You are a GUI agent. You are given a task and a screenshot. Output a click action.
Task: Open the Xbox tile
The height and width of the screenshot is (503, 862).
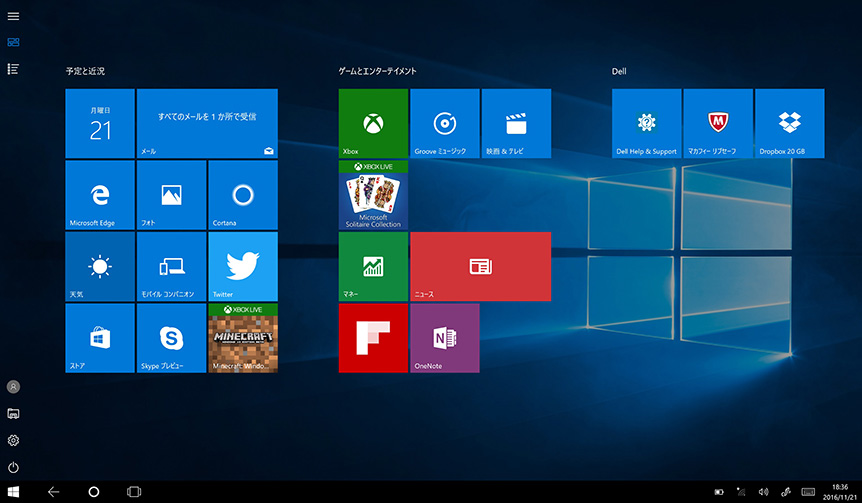(x=373, y=123)
